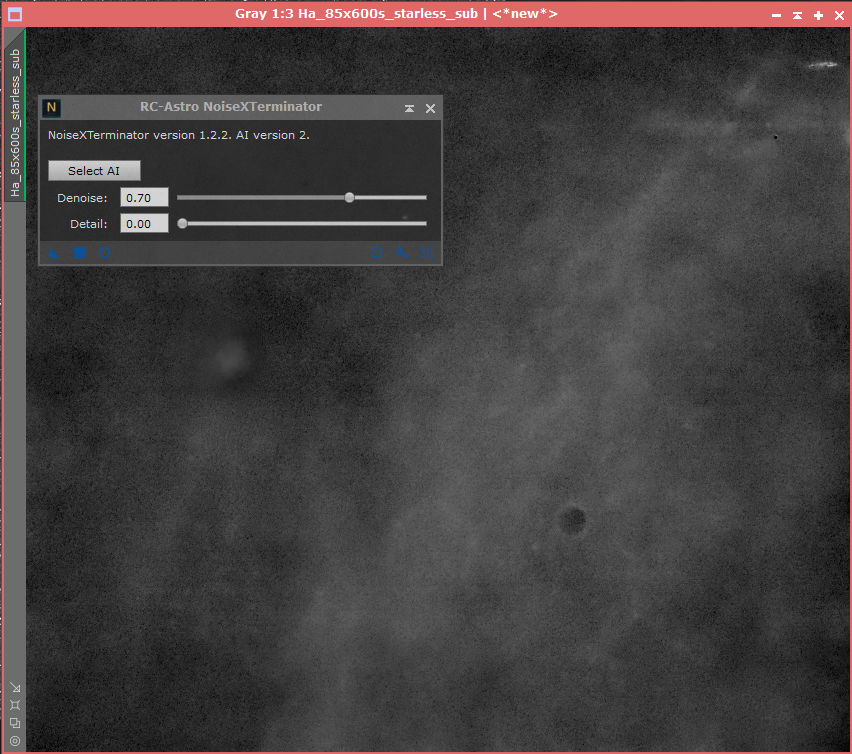Click the Denoise slider handle
This screenshot has width=852, height=754.
click(349, 197)
